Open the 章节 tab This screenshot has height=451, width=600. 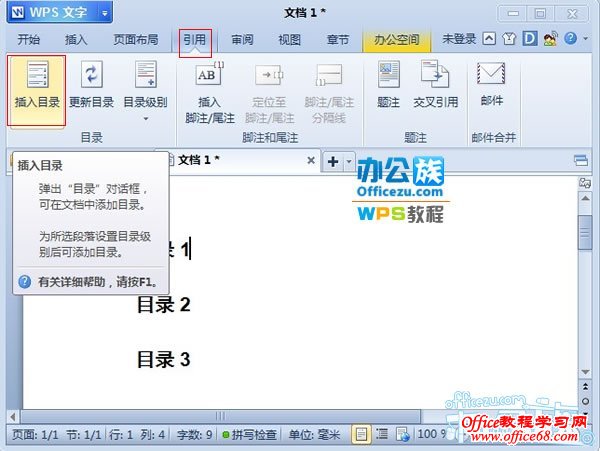[x=338, y=39]
